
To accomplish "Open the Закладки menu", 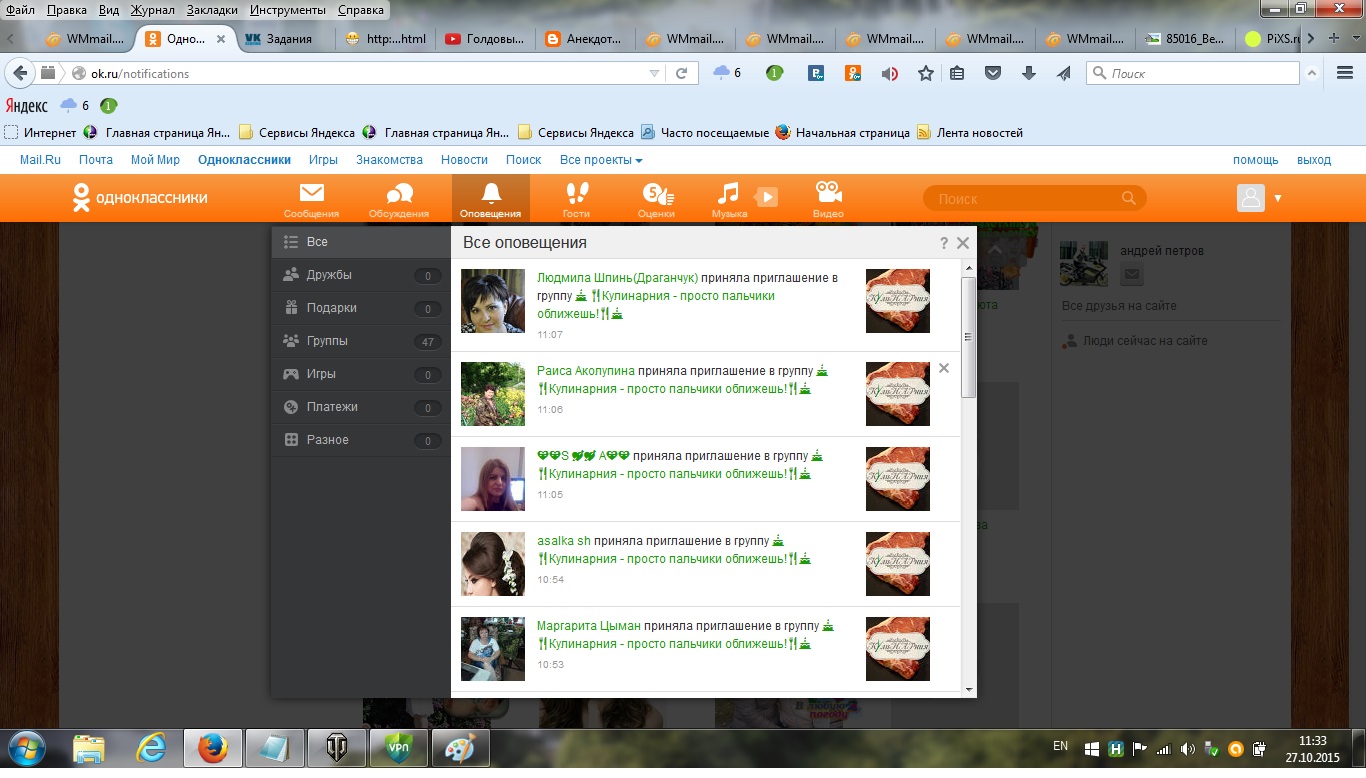I will 210,9.
